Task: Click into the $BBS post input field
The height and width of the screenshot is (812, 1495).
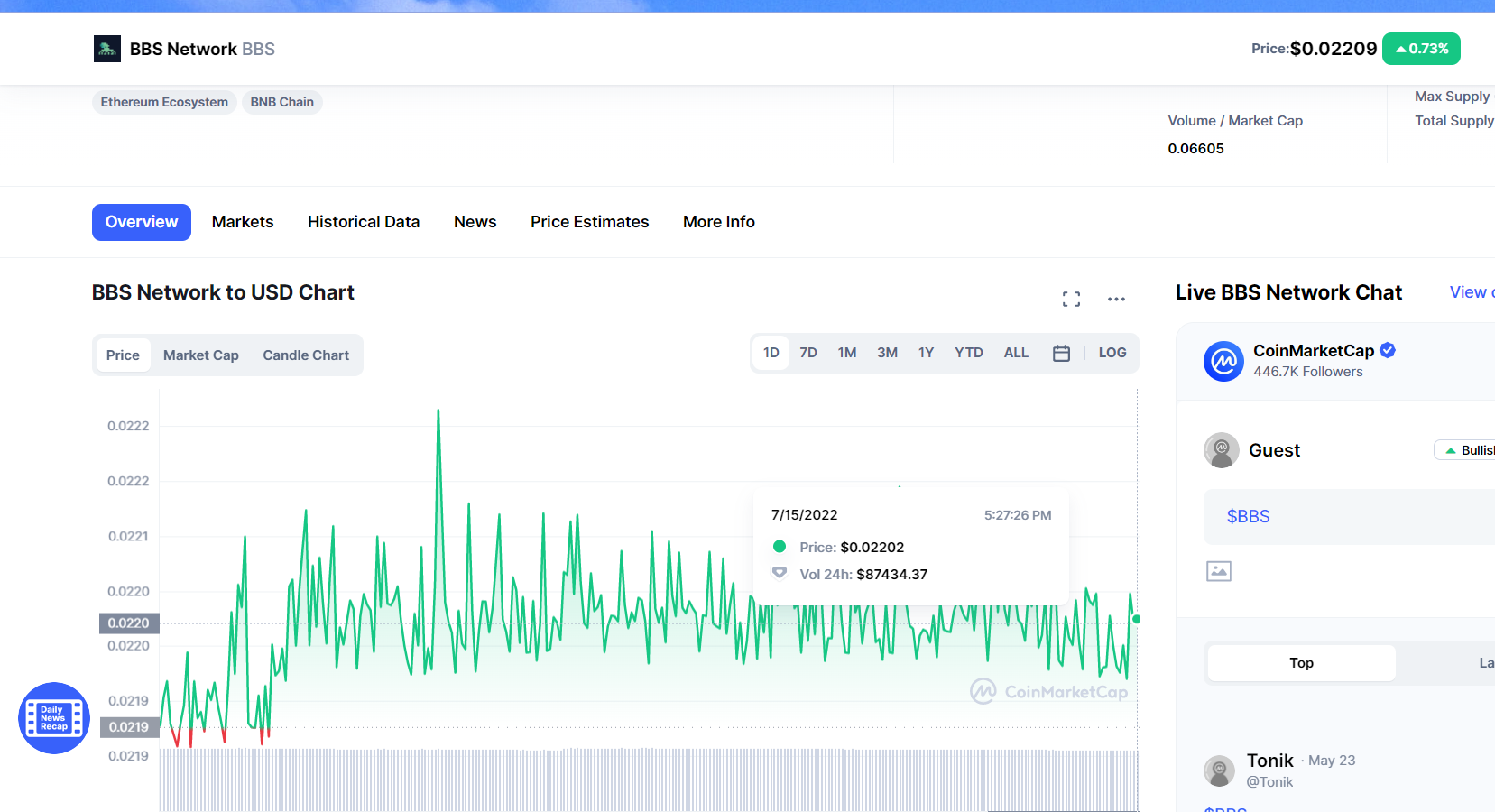Action: click(1349, 517)
